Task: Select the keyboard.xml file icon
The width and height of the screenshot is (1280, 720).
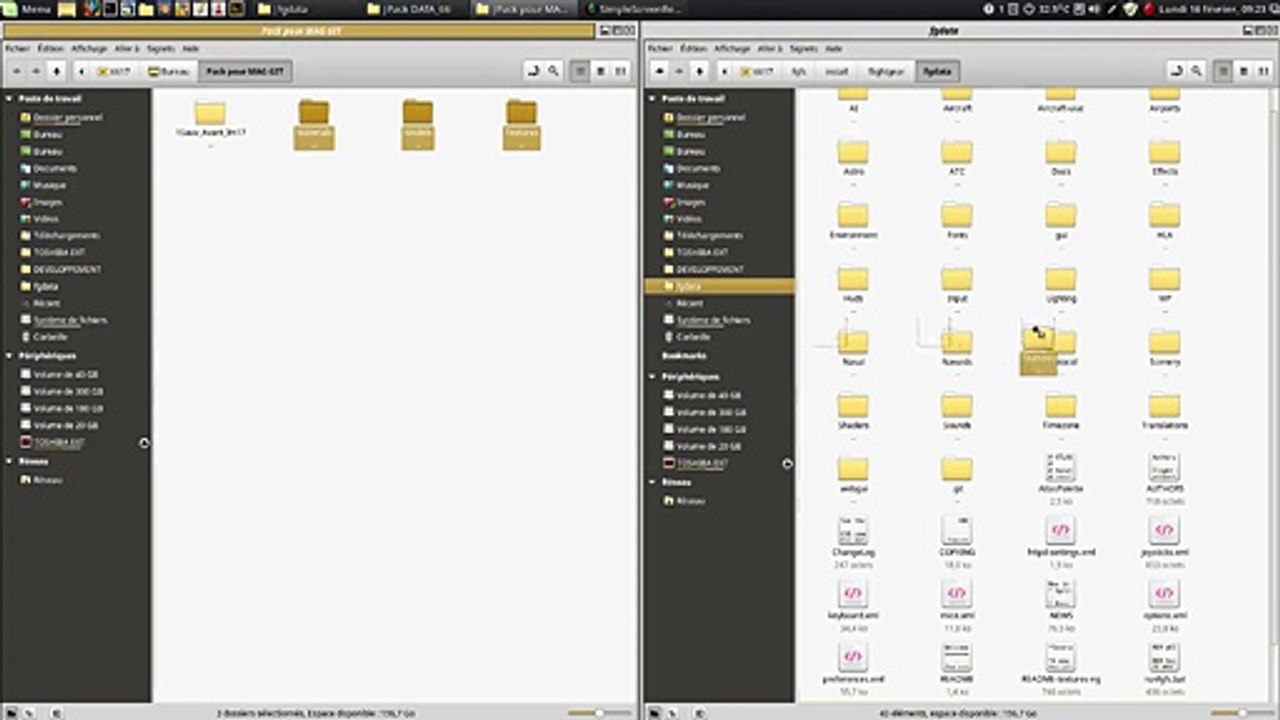Action: pos(853,595)
